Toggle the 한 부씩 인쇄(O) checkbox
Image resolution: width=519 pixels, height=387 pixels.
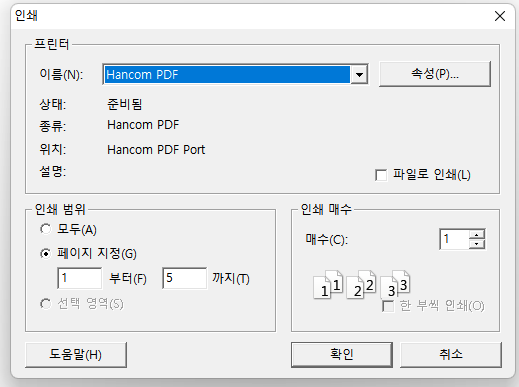click(388, 306)
